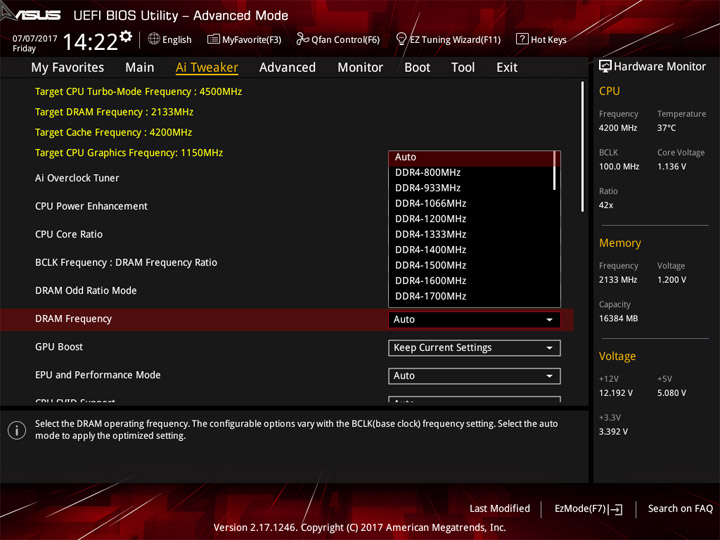Click the Core Voltage 1.136 V value
The image size is (720, 540).
click(x=671, y=166)
